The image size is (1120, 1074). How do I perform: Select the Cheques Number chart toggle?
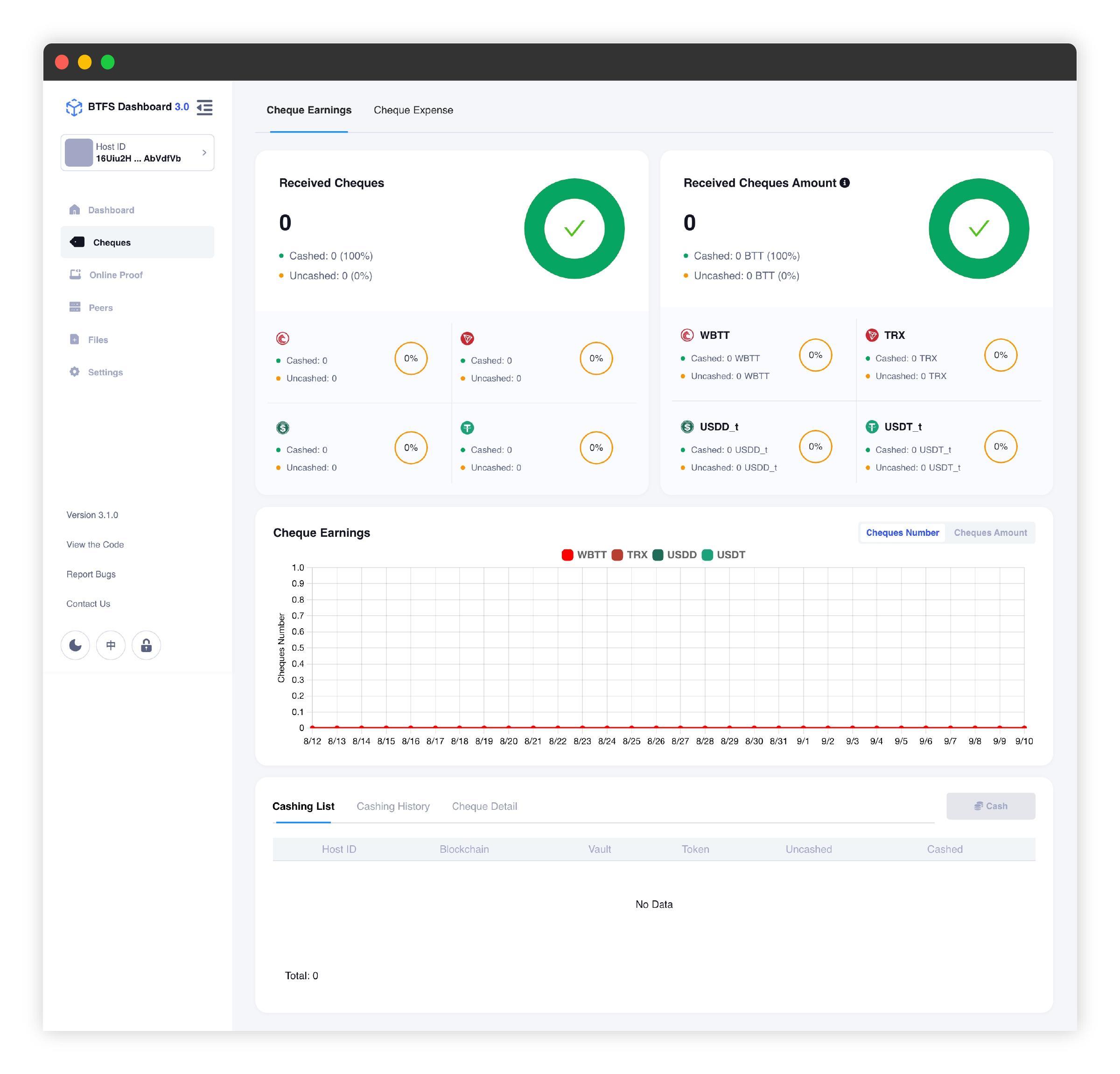pyautogui.click(x=902, y=532)
